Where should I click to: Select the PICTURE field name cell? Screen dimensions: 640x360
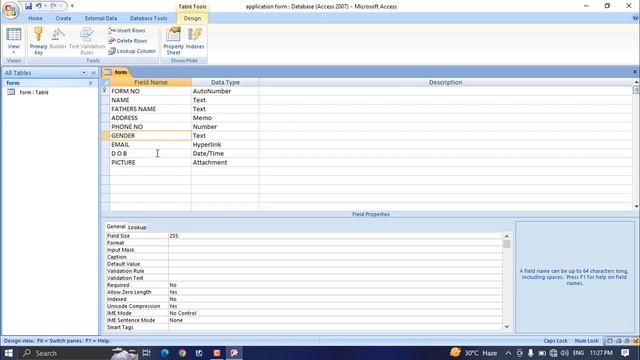tap(151, 162)
